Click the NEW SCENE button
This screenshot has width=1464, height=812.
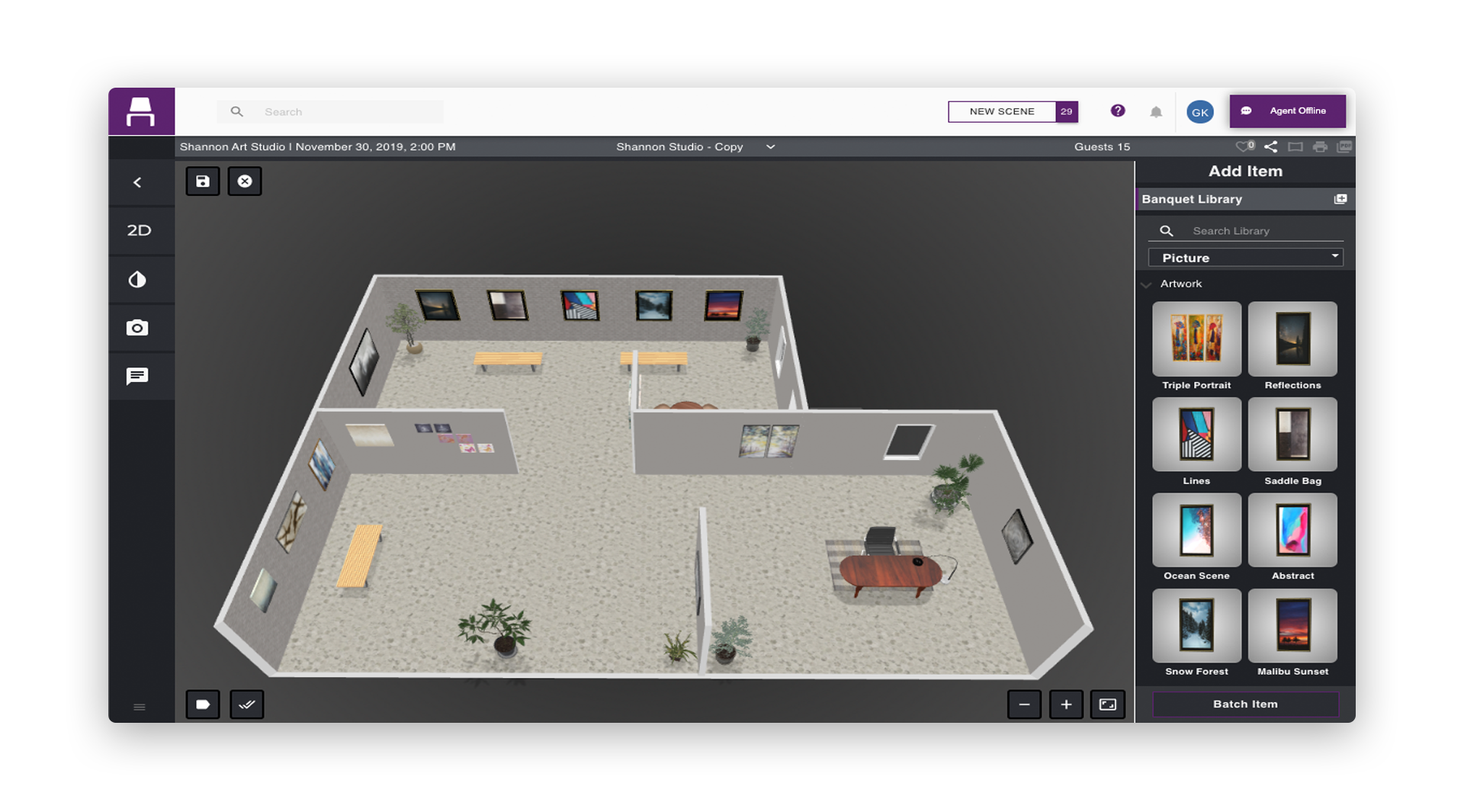1002,111
